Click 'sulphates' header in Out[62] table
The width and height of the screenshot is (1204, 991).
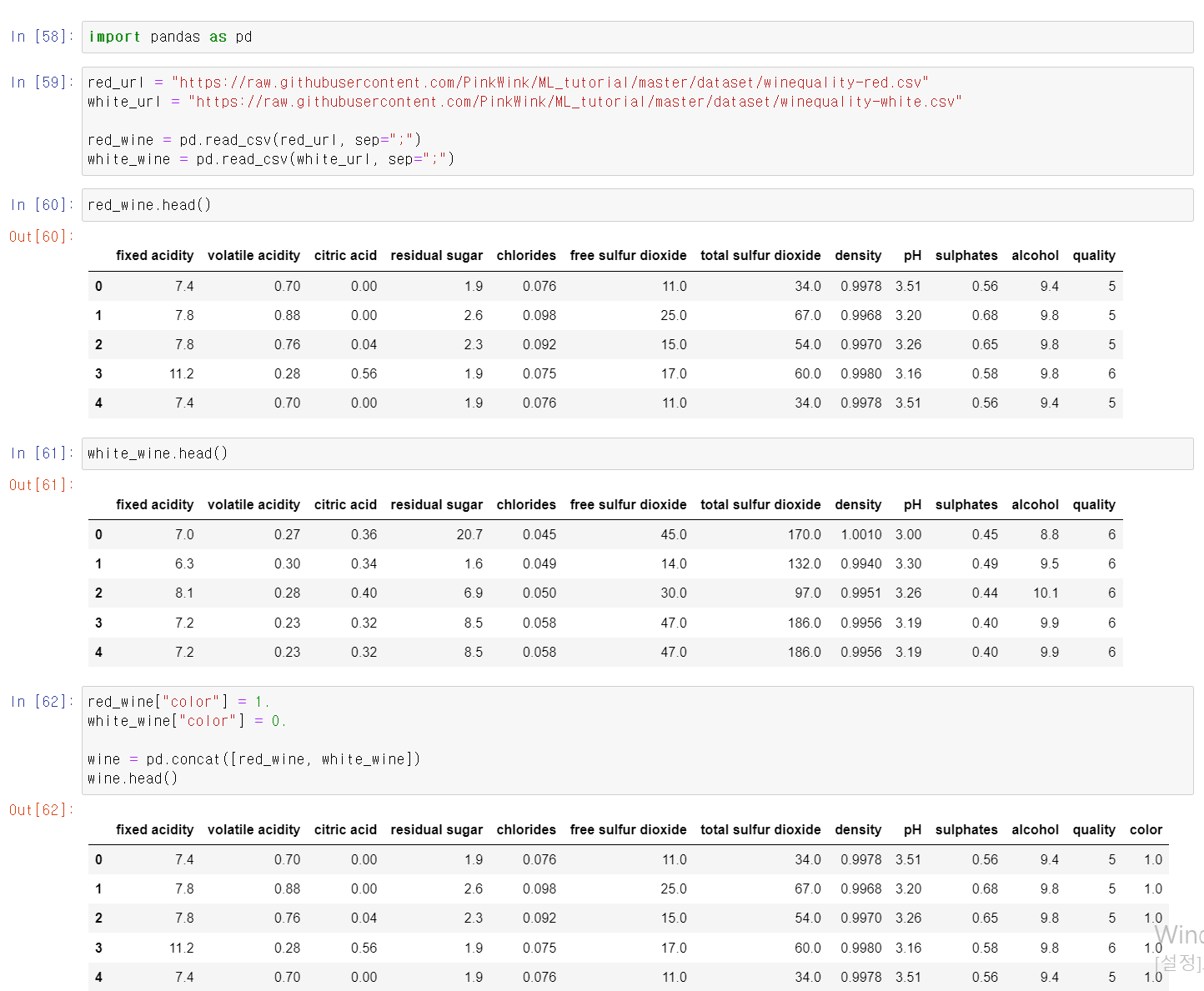click(966, 830)
